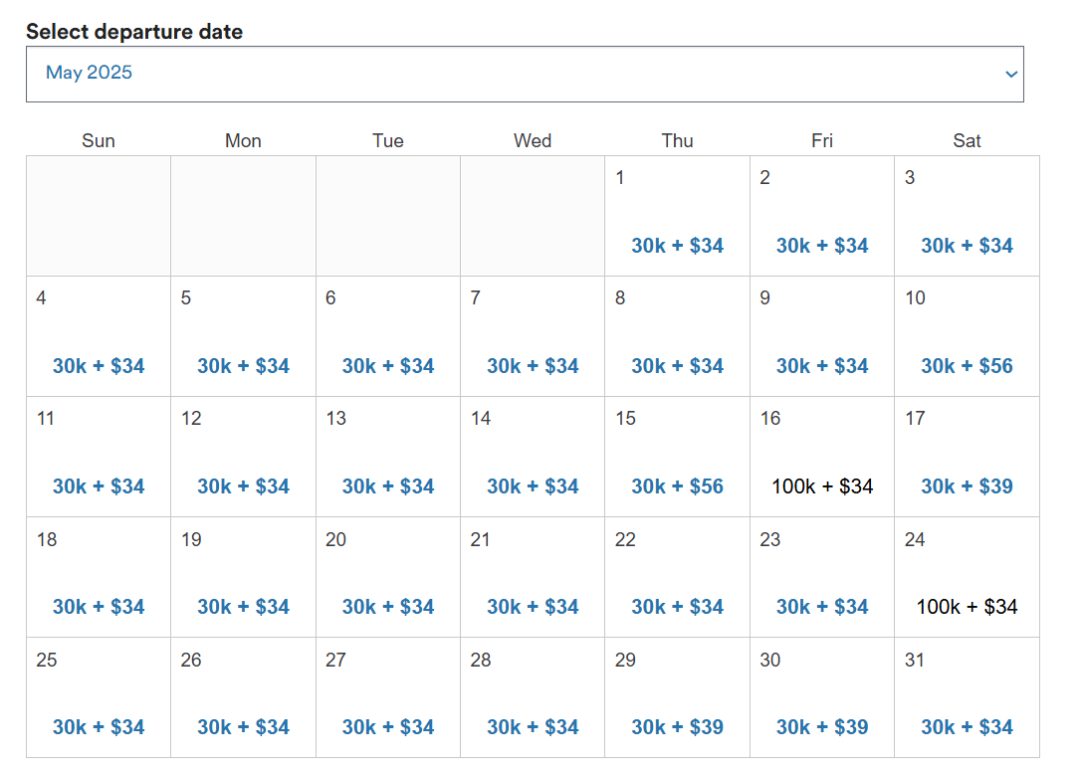This screenshot has height=771, width=1080.
Task: Click the May 4 calendar cell
Action: (98, 336)
